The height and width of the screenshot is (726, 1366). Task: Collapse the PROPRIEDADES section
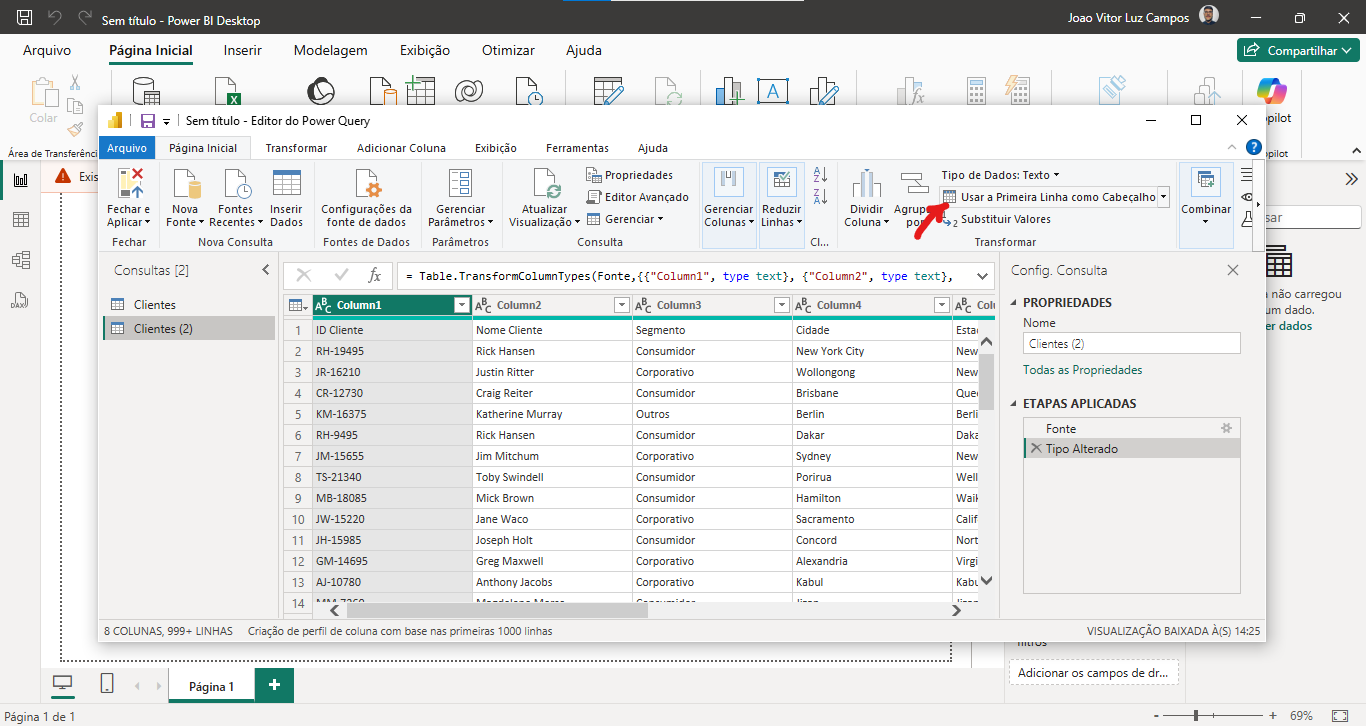point(1013,303)
